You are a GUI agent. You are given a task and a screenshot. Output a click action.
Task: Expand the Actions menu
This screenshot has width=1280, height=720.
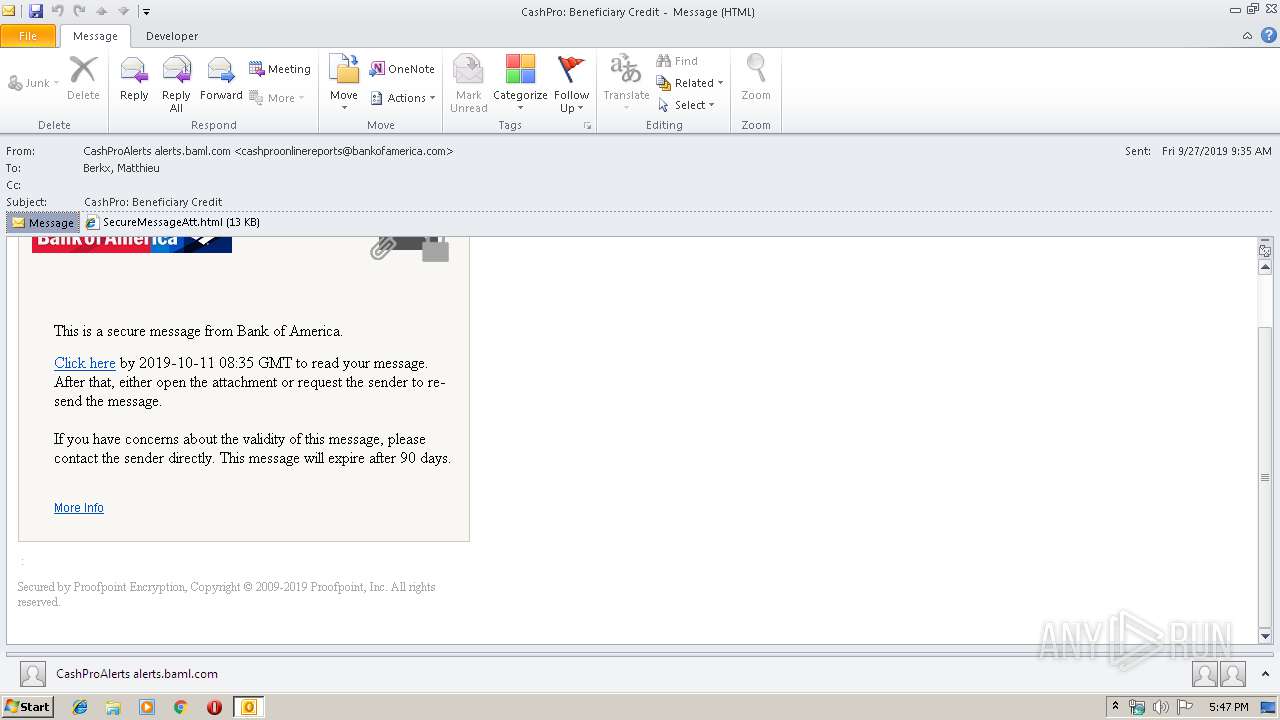click(403, 98)
